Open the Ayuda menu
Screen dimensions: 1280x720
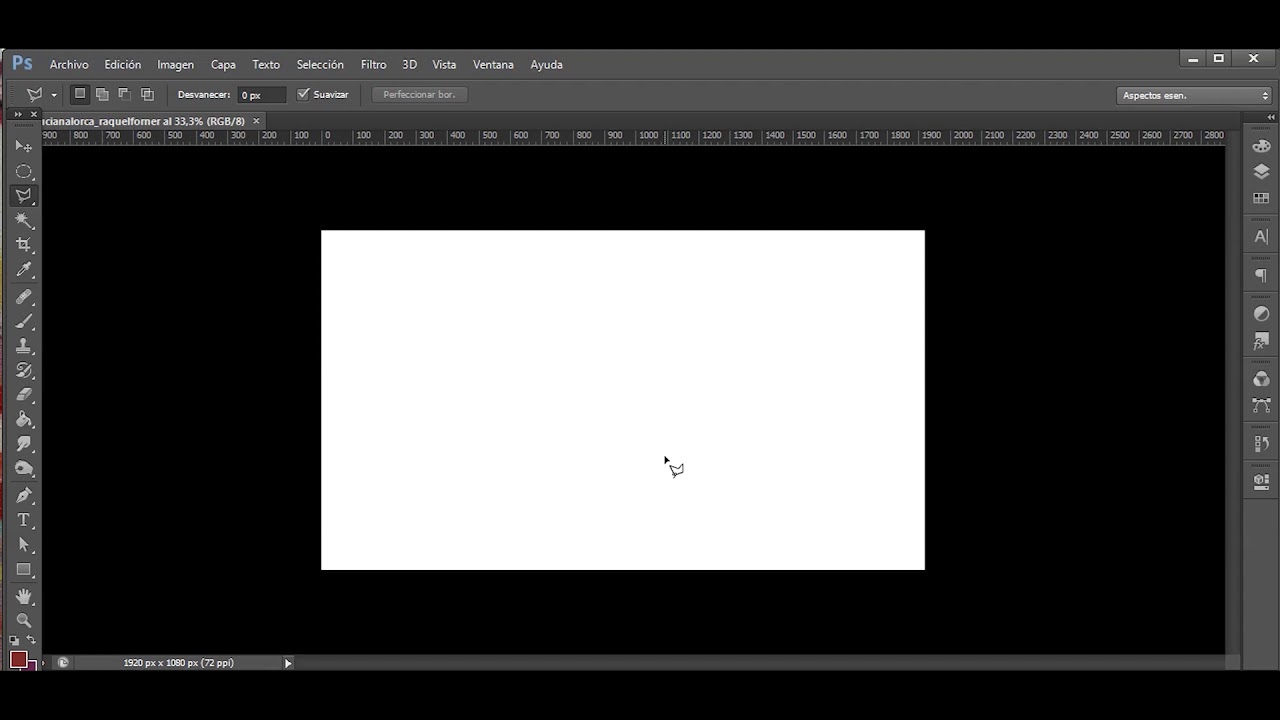(546, 64)
